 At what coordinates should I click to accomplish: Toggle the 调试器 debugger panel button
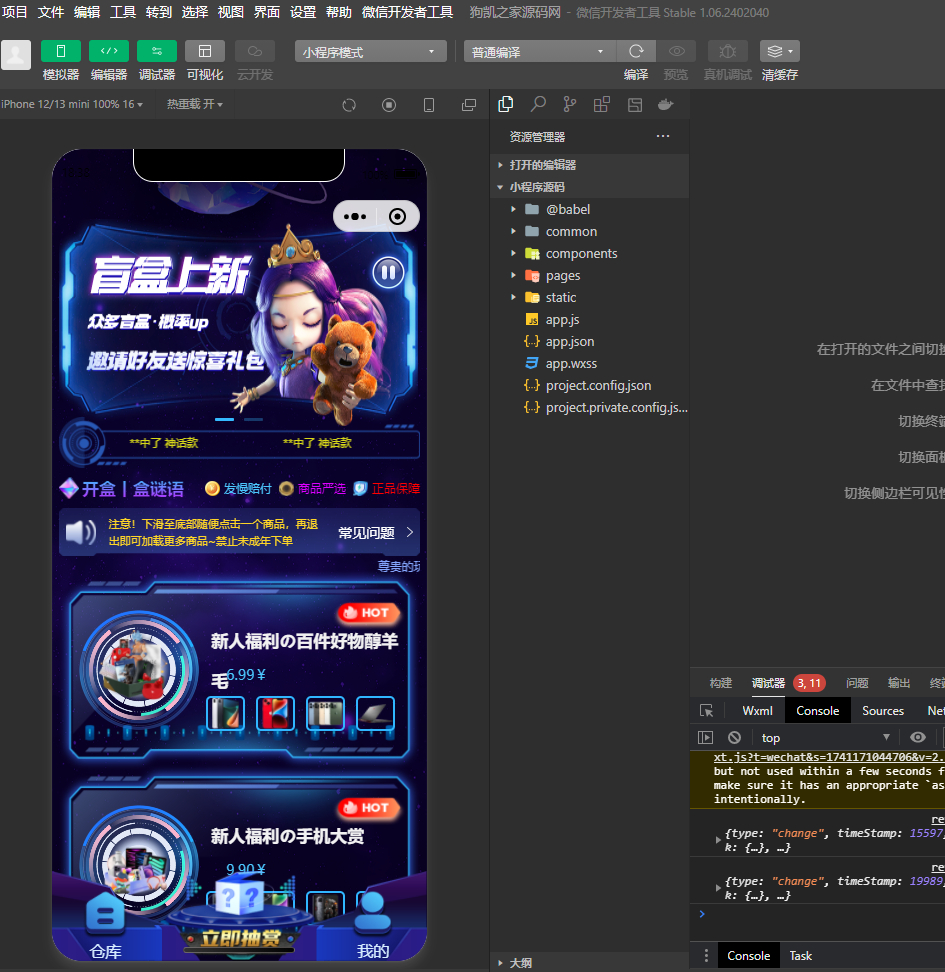coord(157,51)
